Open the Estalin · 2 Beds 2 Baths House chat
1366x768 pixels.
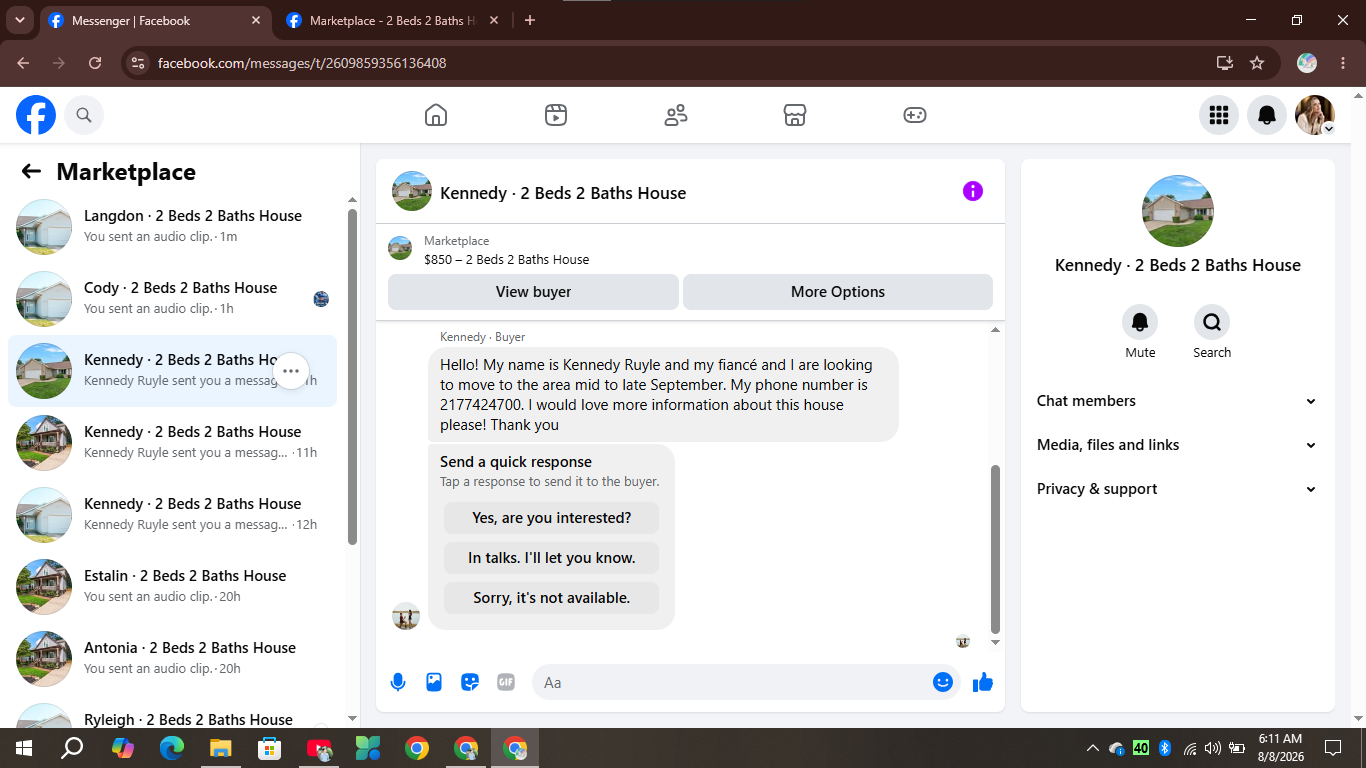[172, 587]
